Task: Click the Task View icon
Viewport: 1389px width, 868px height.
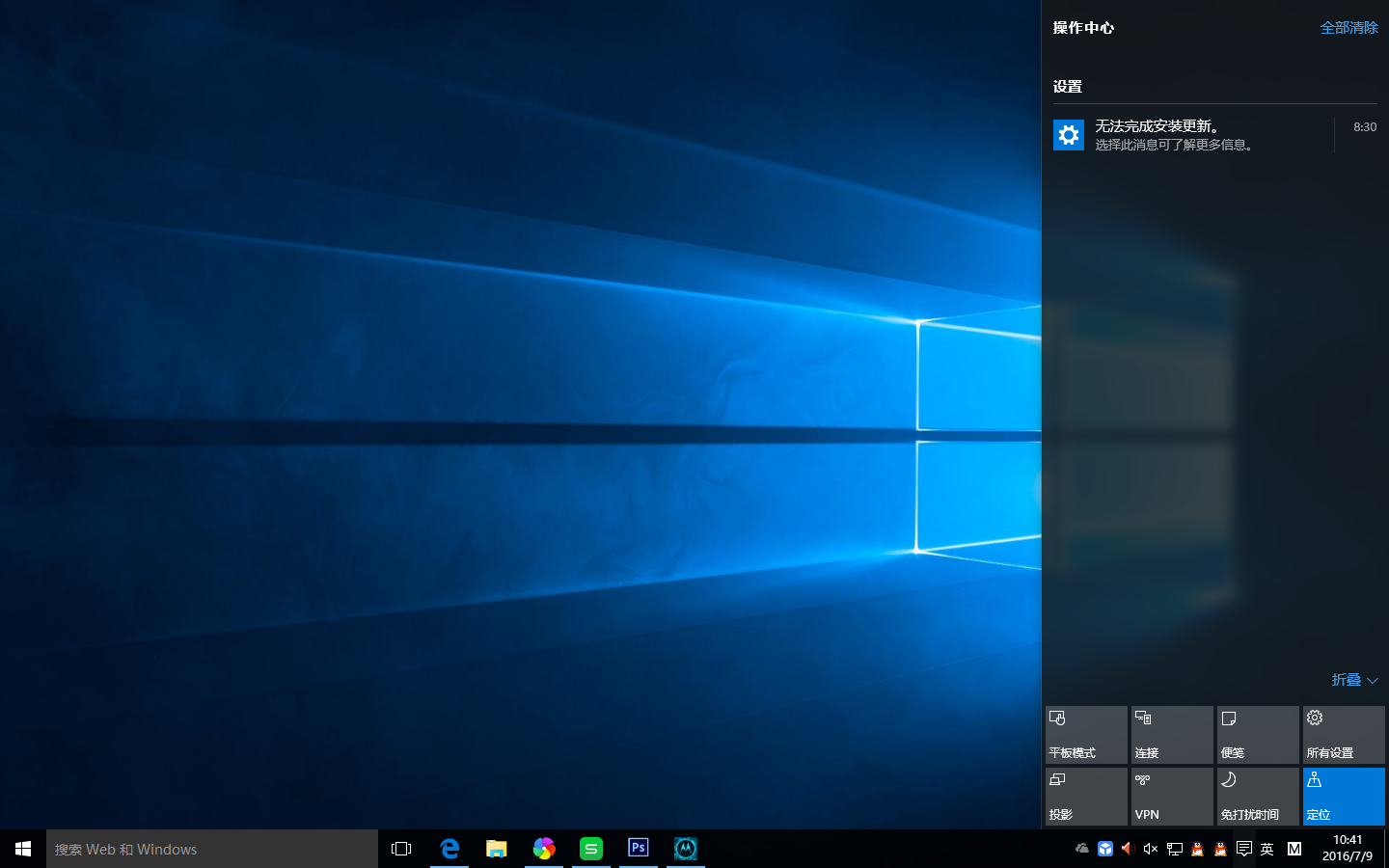Action: click(401, 849)
